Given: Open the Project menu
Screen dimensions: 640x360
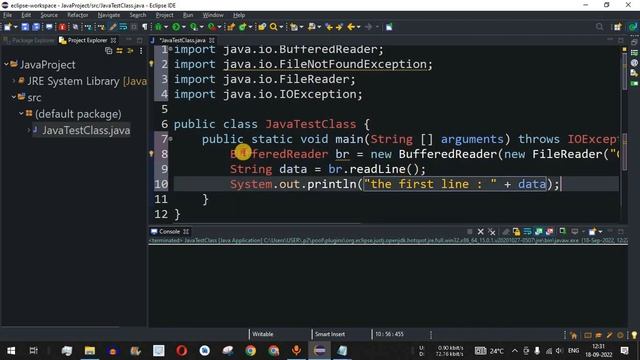Looking at the screenshot, I should click(x=164, y=15).
